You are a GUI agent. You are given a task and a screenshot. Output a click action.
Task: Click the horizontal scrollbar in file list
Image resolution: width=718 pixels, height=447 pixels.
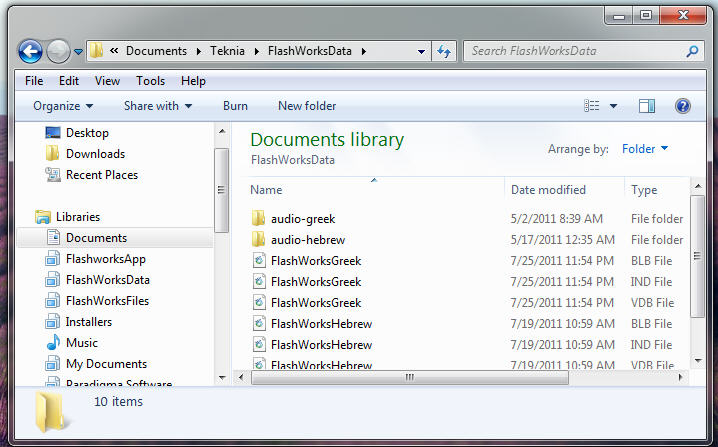tap(409, 377)
